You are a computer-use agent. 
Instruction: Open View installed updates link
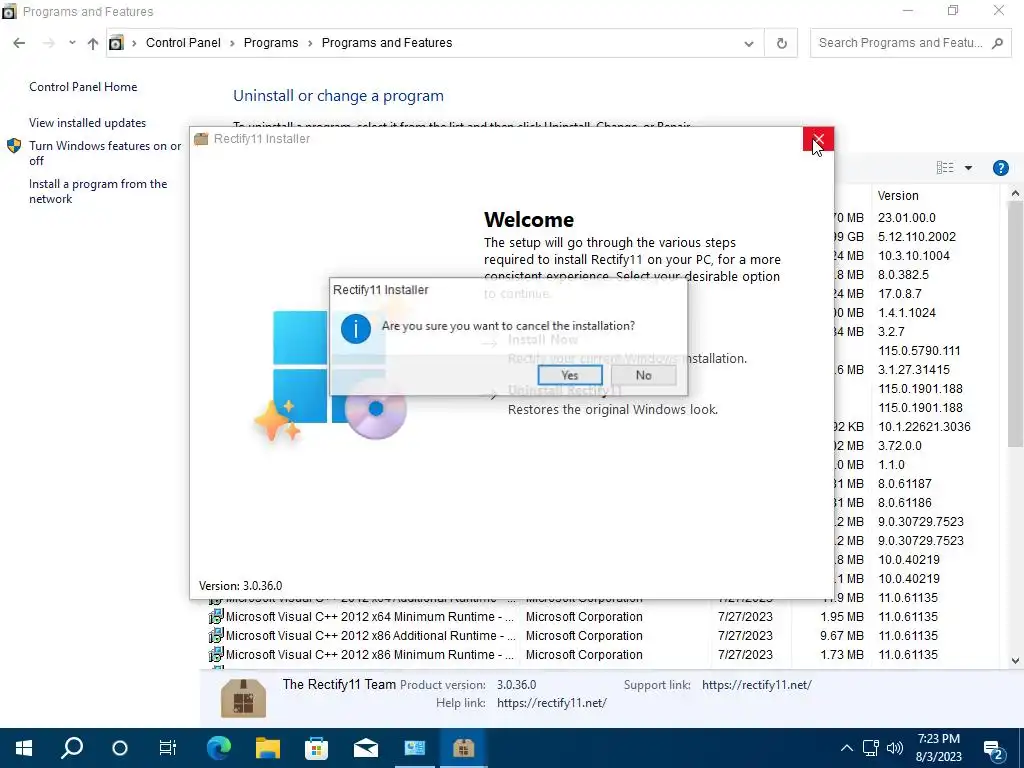pos(88,123)
